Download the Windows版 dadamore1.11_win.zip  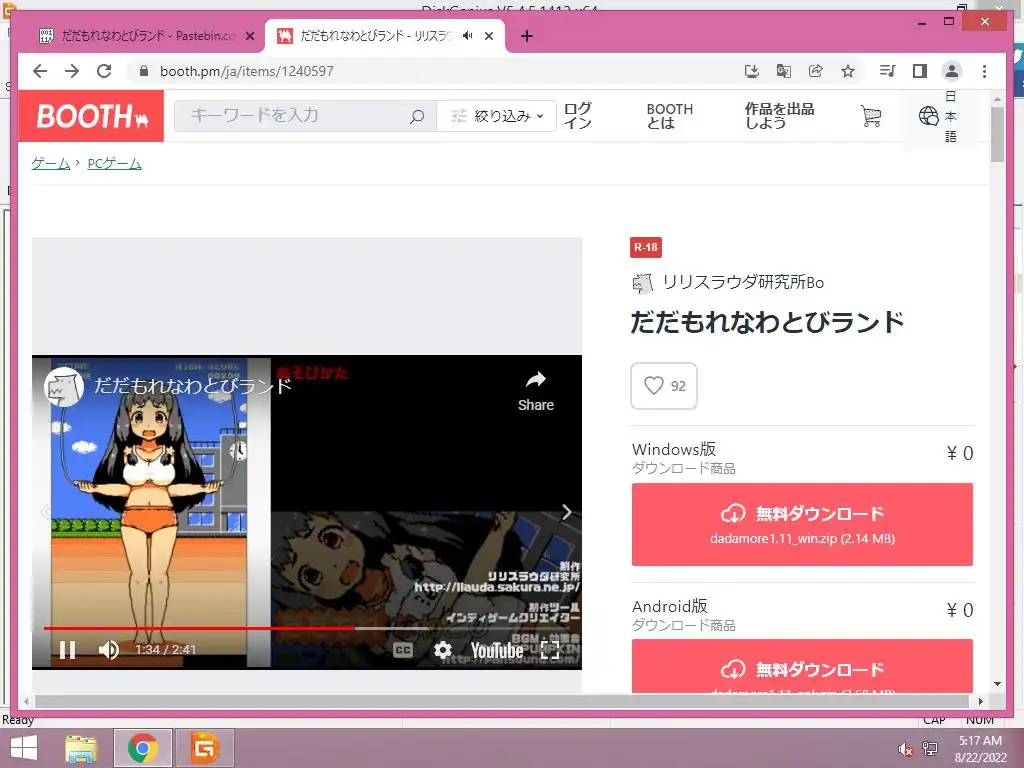(802, 524)
